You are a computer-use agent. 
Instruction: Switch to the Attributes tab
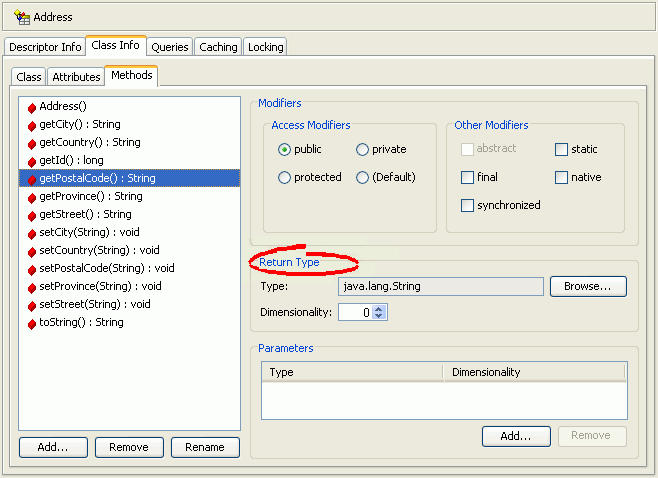76,77
